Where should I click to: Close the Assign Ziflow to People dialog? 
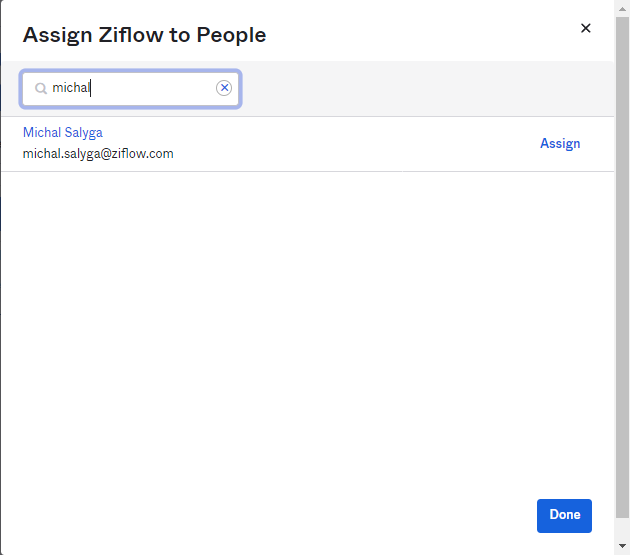[x=586, y=28]
